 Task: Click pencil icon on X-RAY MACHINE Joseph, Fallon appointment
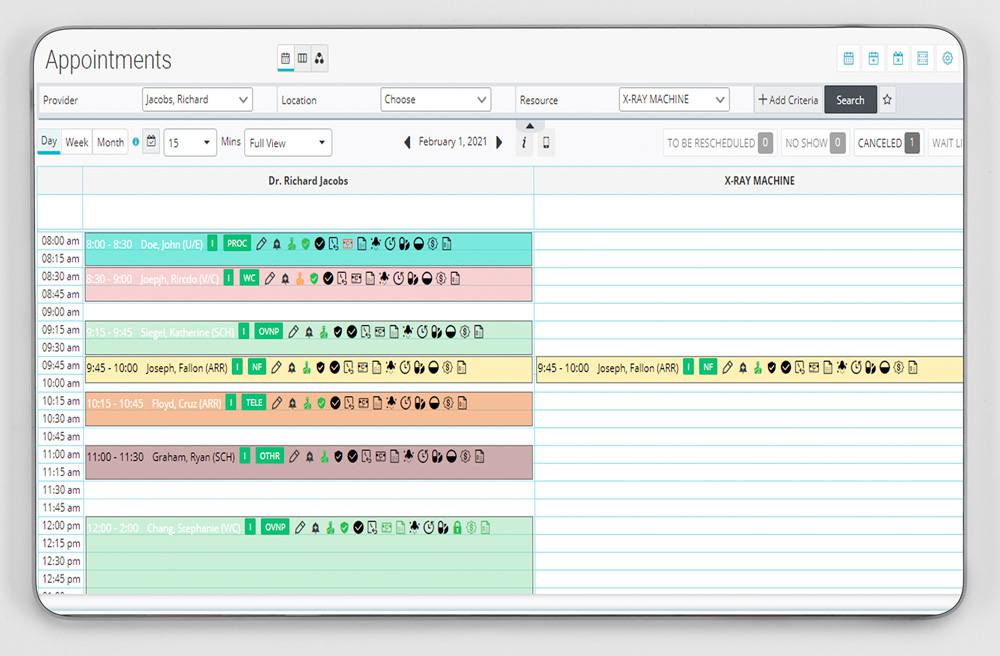pyautogui.click(x=727, y=367)
